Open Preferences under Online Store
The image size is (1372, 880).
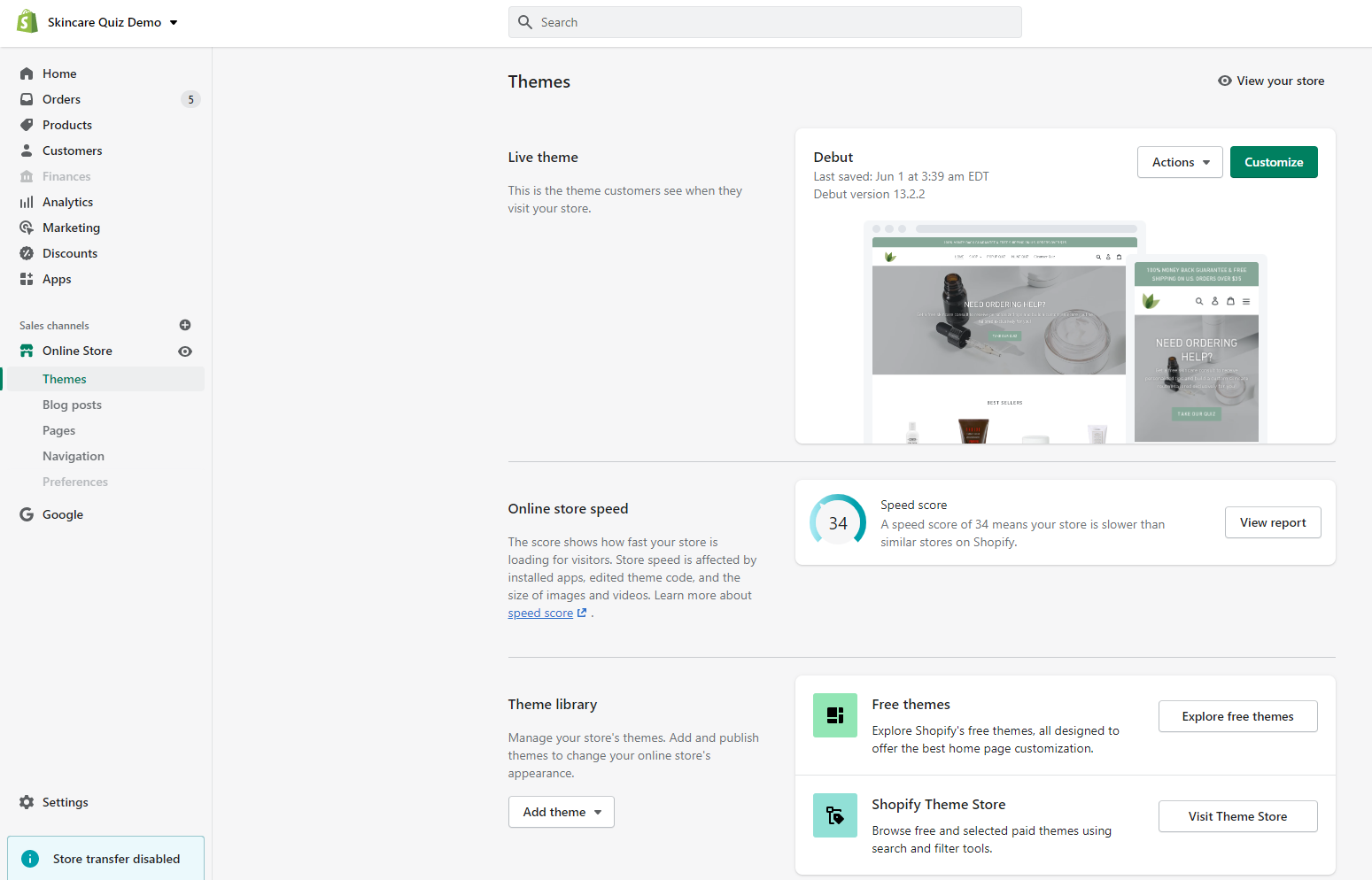(75, 482)
